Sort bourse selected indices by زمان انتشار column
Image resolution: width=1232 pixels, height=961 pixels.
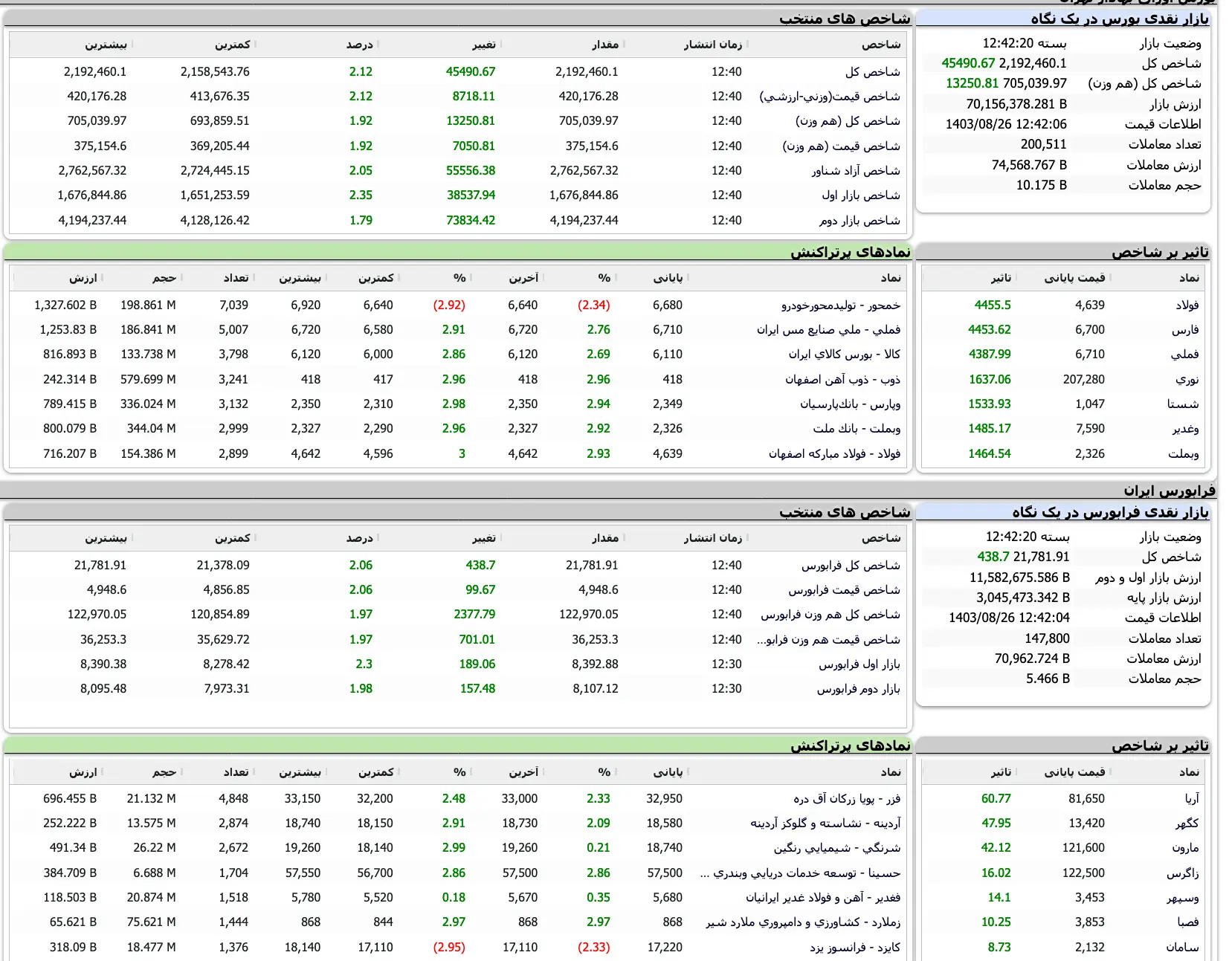[713, 45]
